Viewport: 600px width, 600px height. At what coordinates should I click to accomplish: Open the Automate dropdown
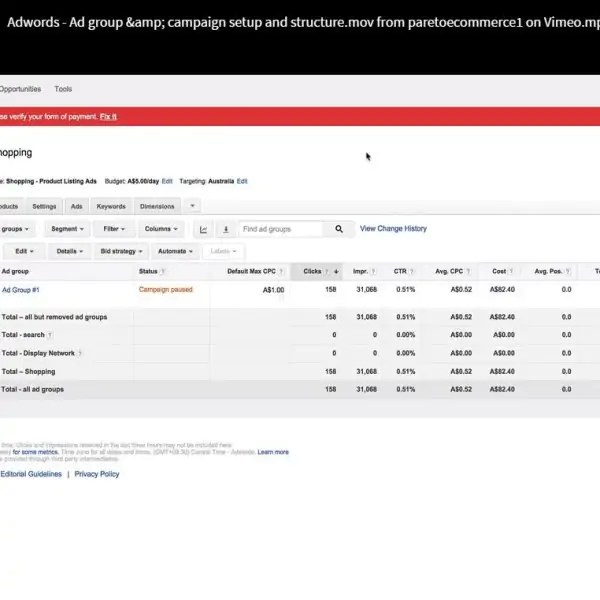point(175,251)
